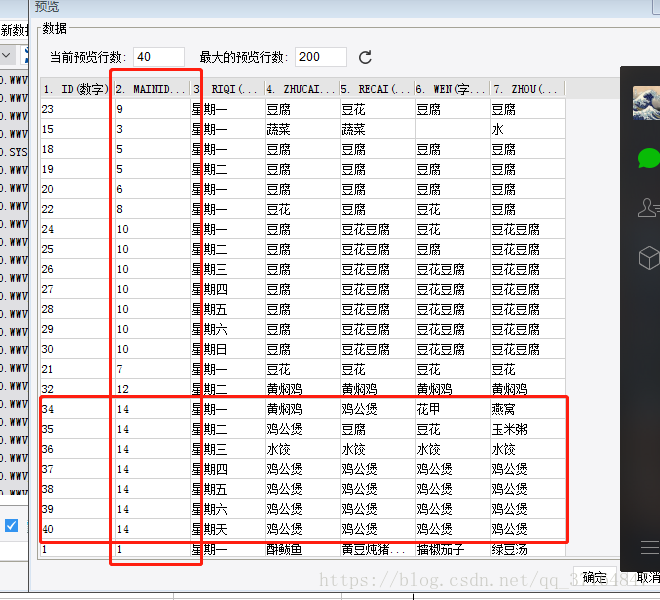Click the 取消 button
Screen dimensions: 660x600
coord(648,577)
